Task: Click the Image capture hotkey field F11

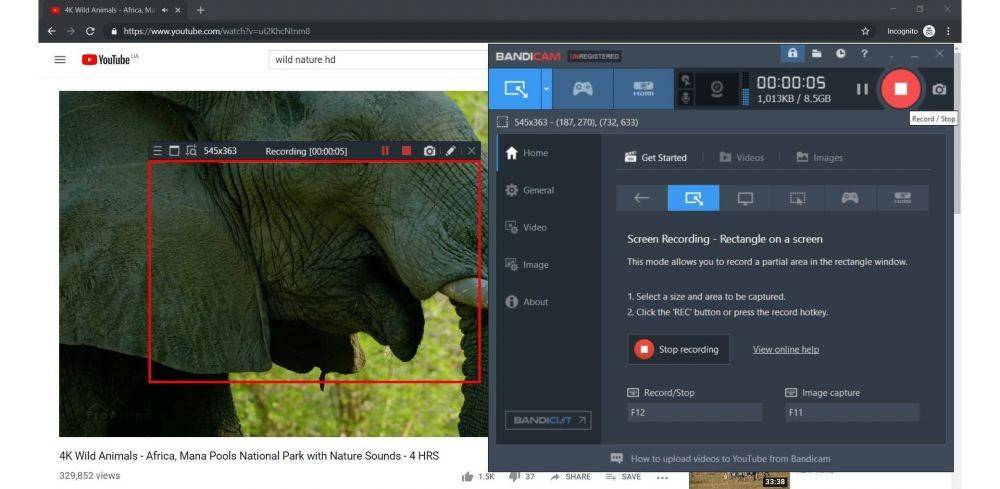Action: coord(852,412)
